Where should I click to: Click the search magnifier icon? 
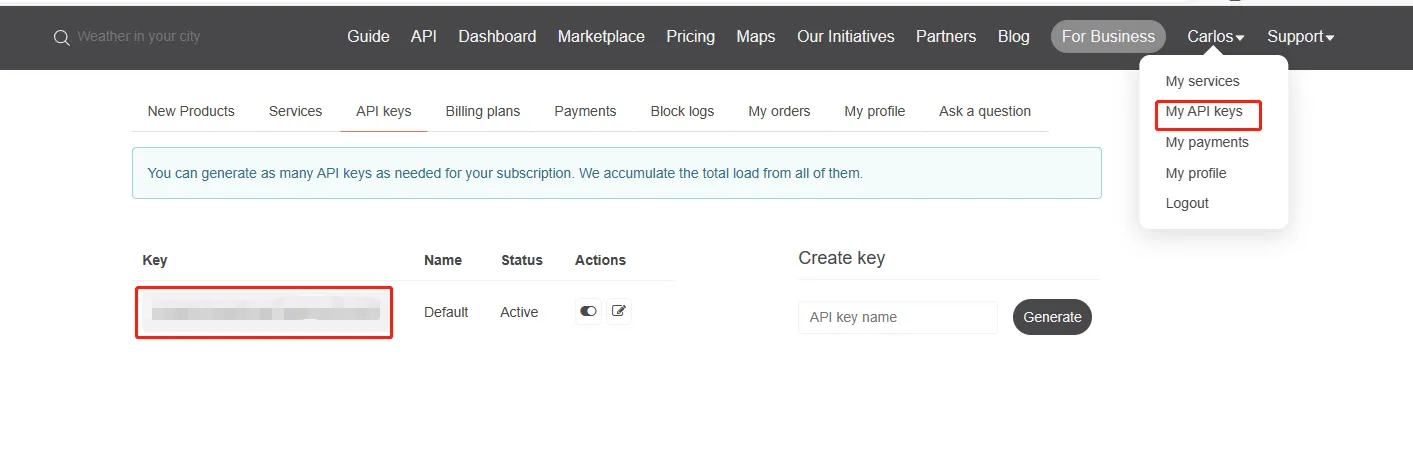61,37
